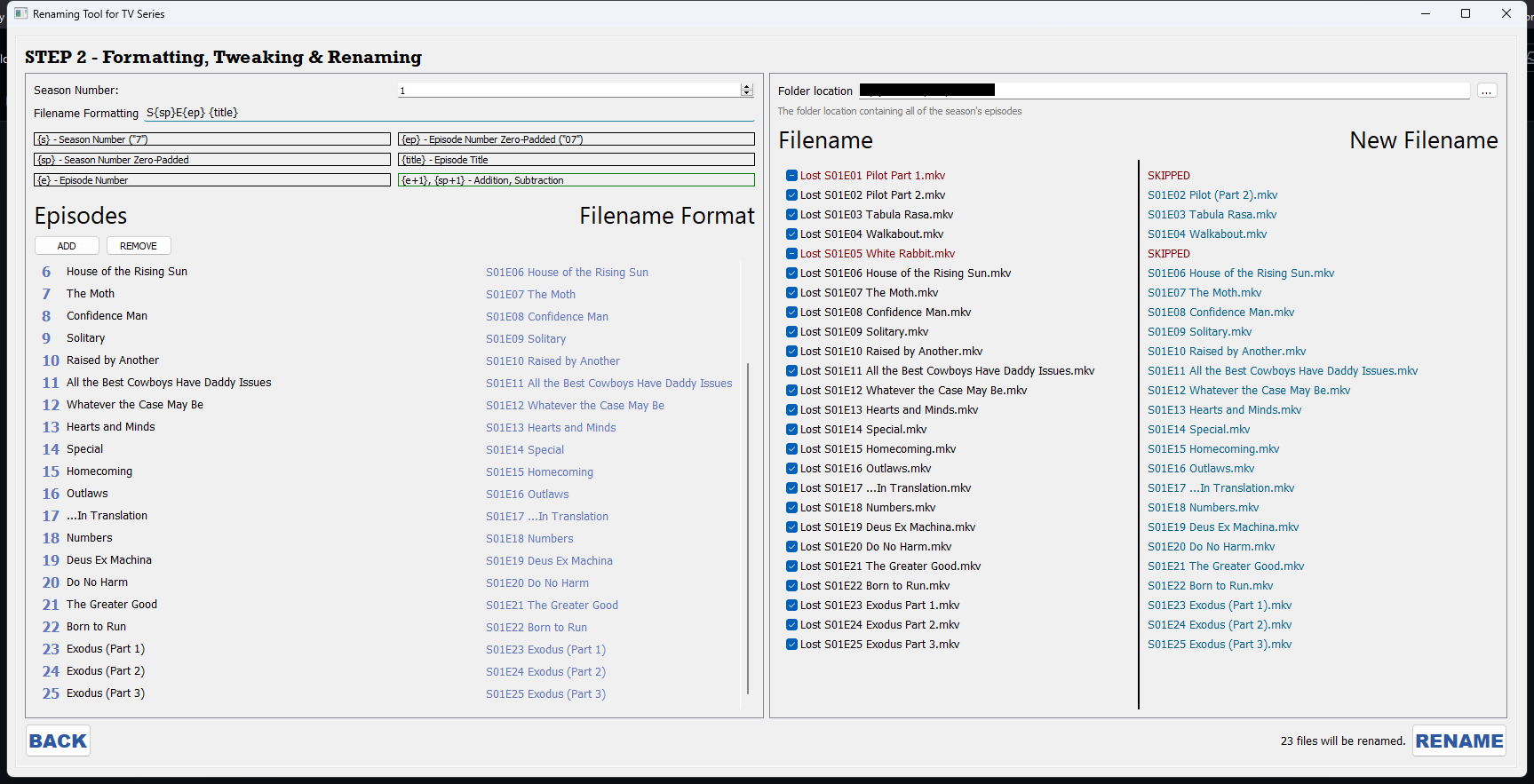Toggle checkbox for Lost S01E13 Hearts and Minds.mkv

pyautogui.click(x=791, y=410)
